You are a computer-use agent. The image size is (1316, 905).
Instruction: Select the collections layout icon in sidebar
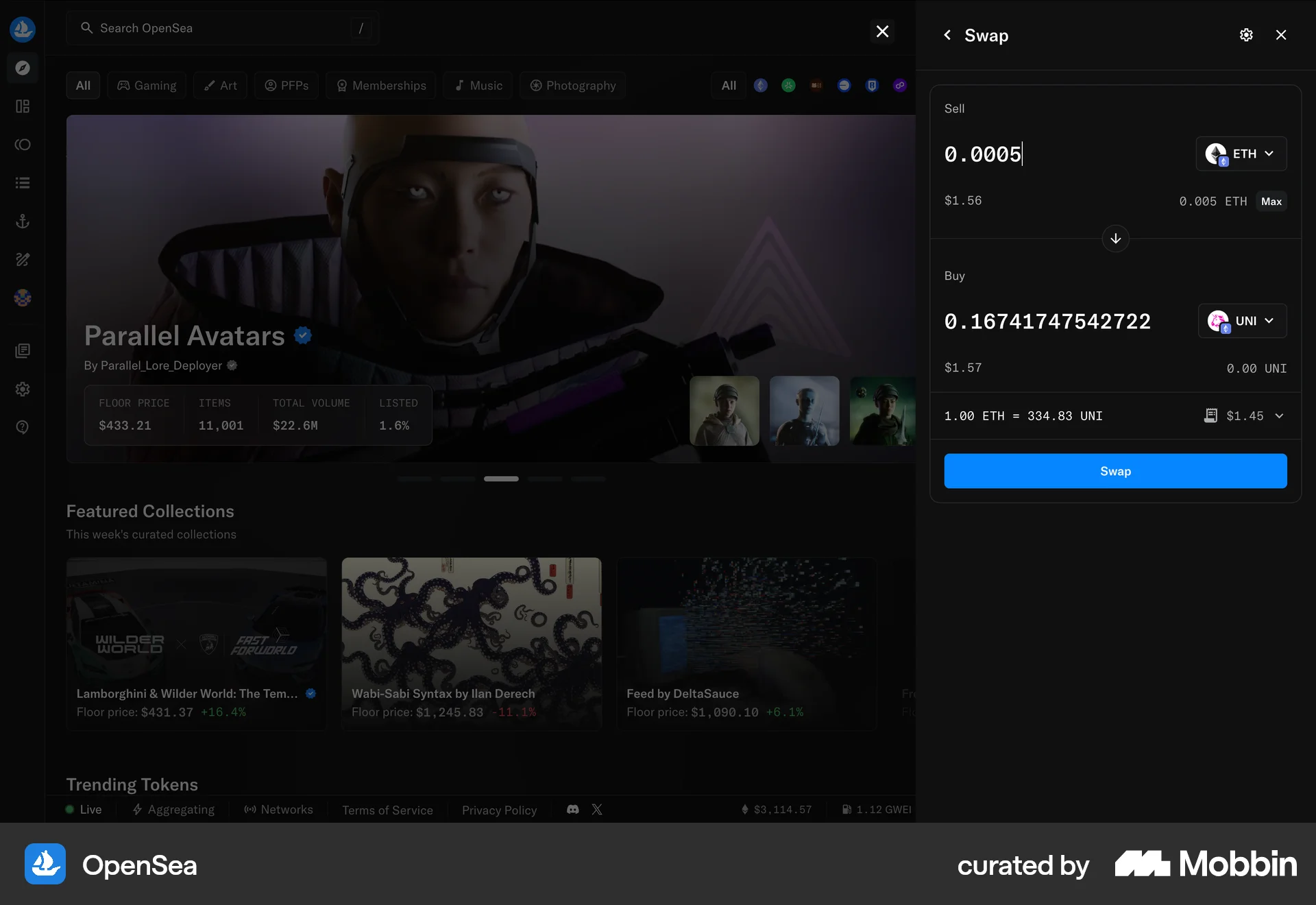point(23,106)
